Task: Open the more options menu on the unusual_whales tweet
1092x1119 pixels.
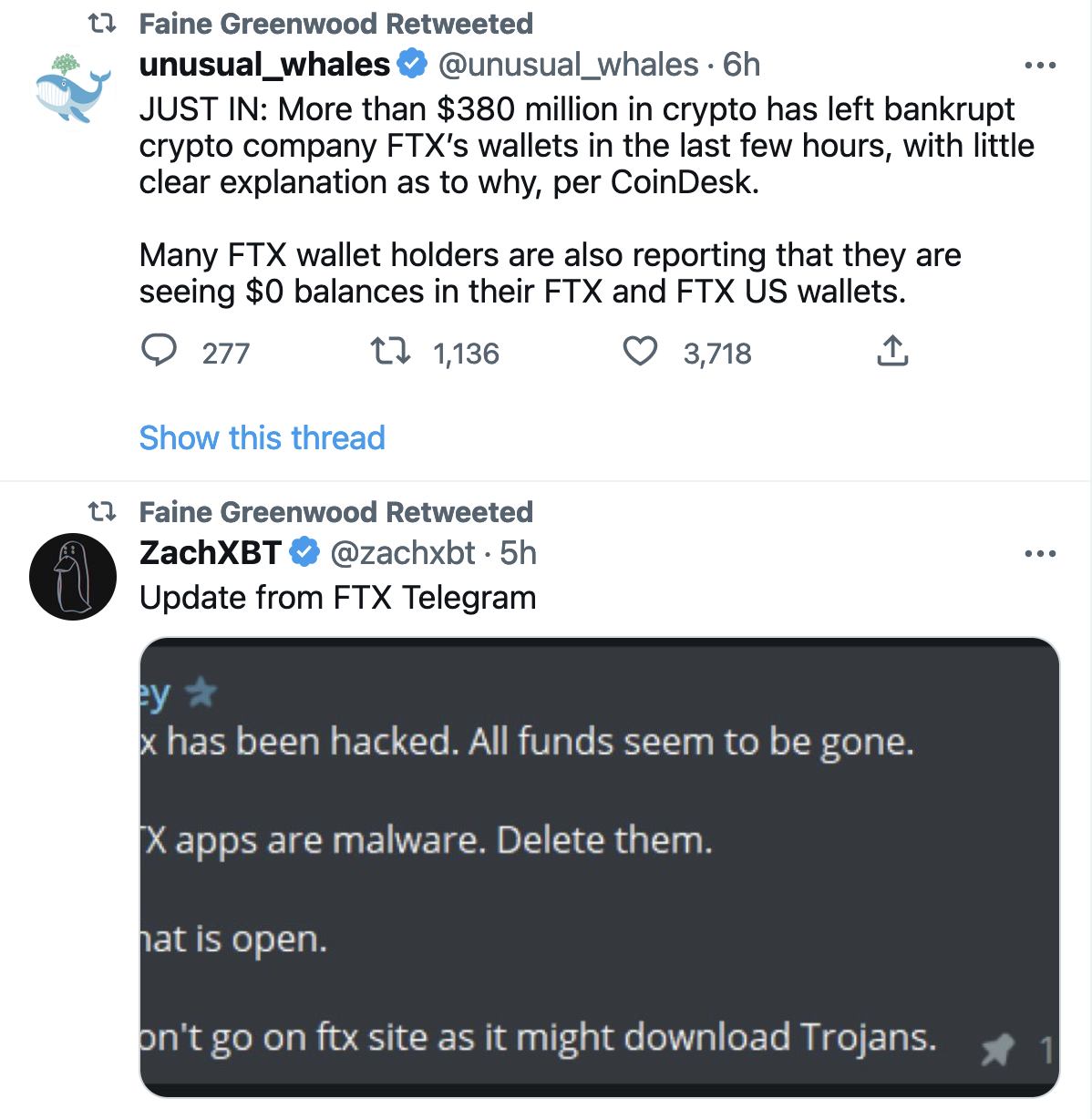Action: [1040, 66]
